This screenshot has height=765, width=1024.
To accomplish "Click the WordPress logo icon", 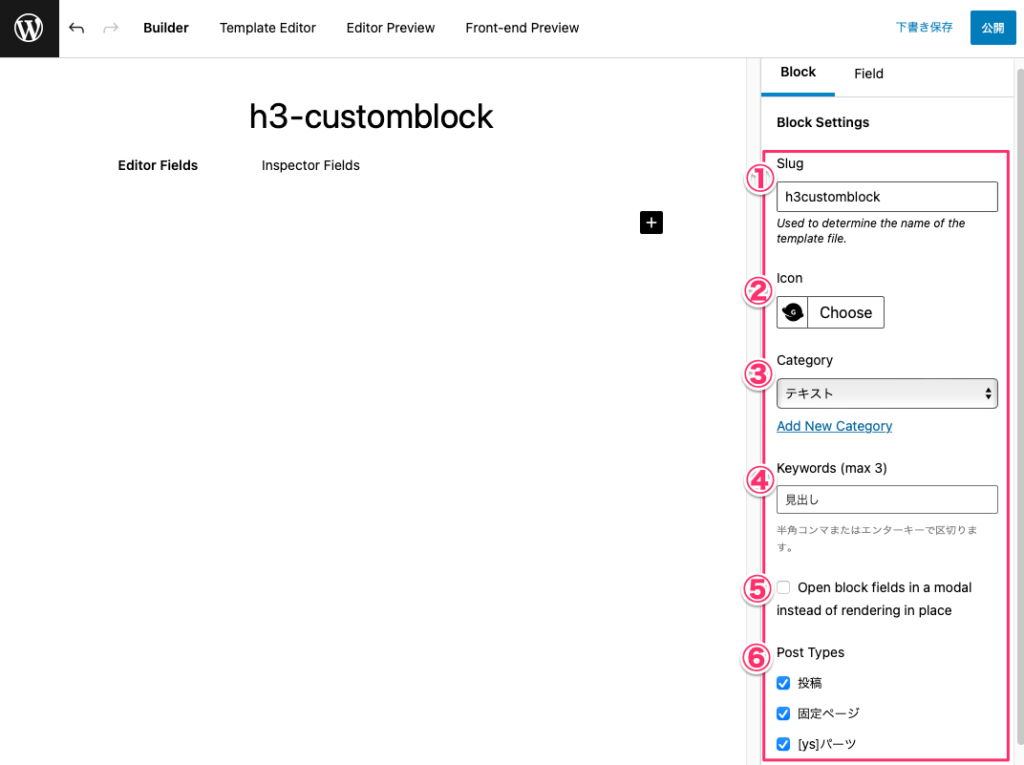I will [x=29, y=28].
